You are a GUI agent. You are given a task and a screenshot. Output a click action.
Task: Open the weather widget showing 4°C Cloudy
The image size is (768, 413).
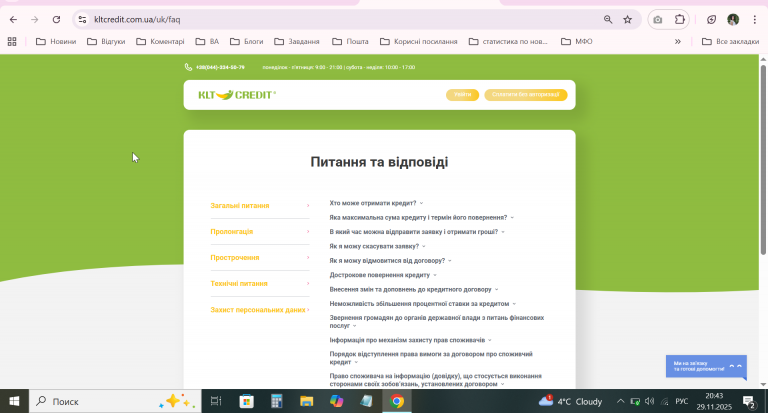(x=570, y=401)
